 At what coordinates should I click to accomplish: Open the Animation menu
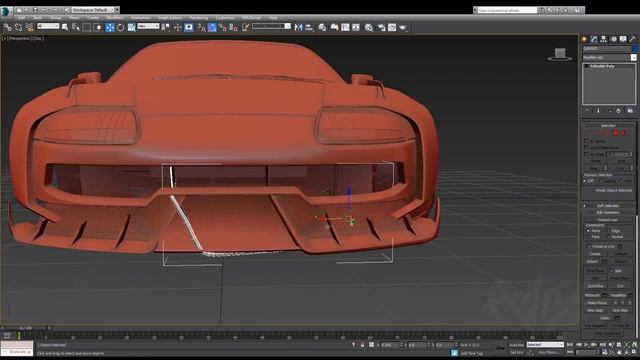(x=140, y=18)
